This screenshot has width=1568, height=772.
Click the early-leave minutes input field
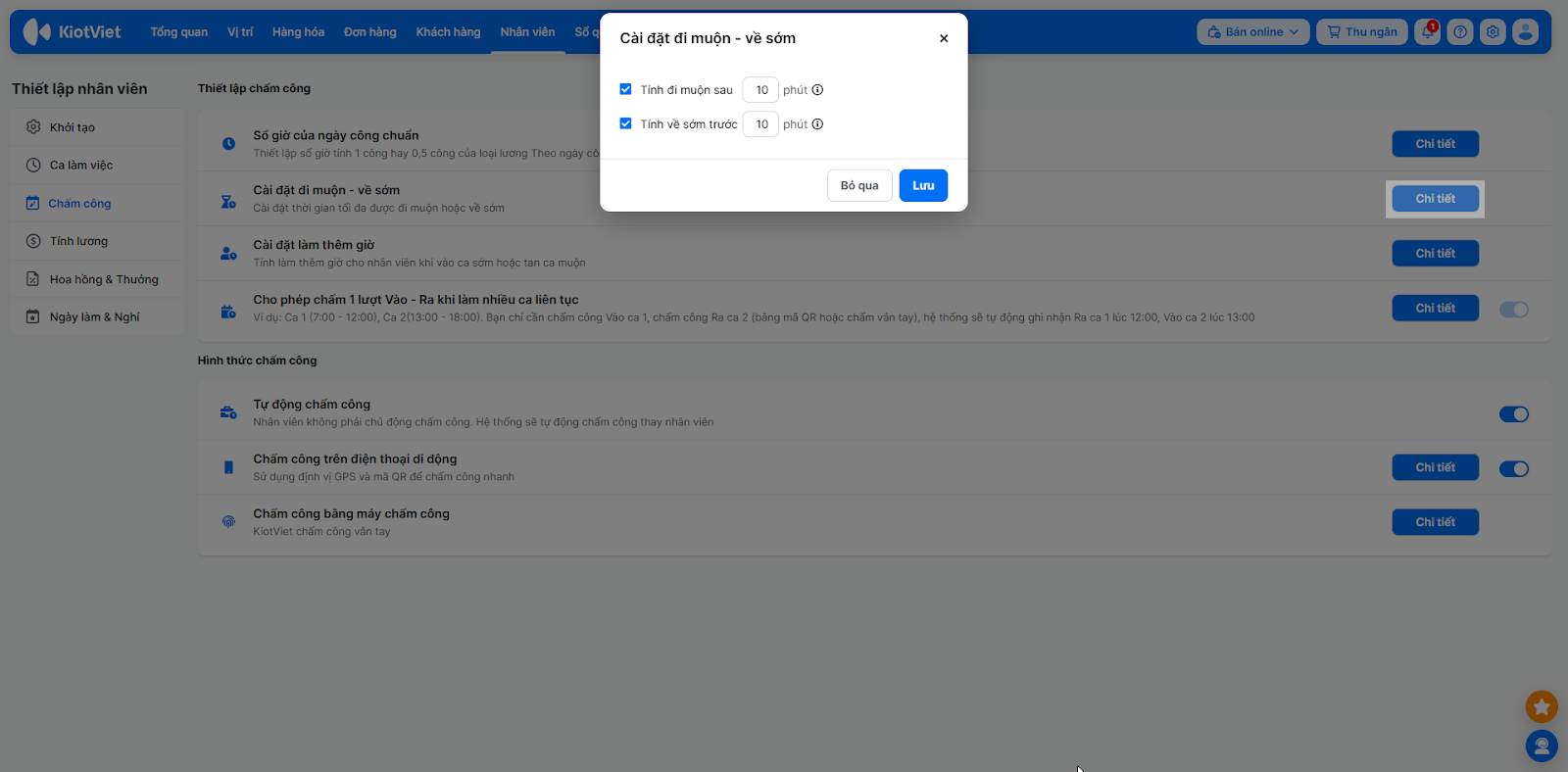point(760,124)
